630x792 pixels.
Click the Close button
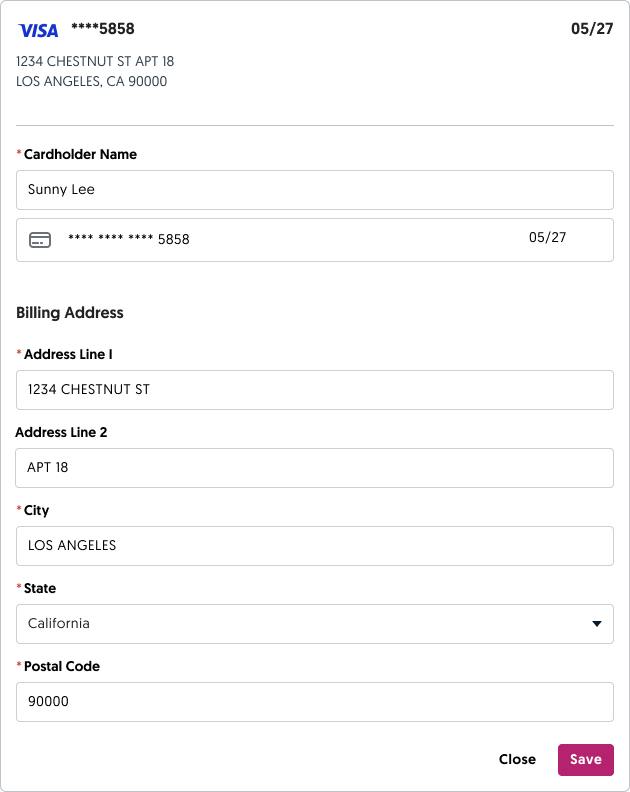coord(517,760)
